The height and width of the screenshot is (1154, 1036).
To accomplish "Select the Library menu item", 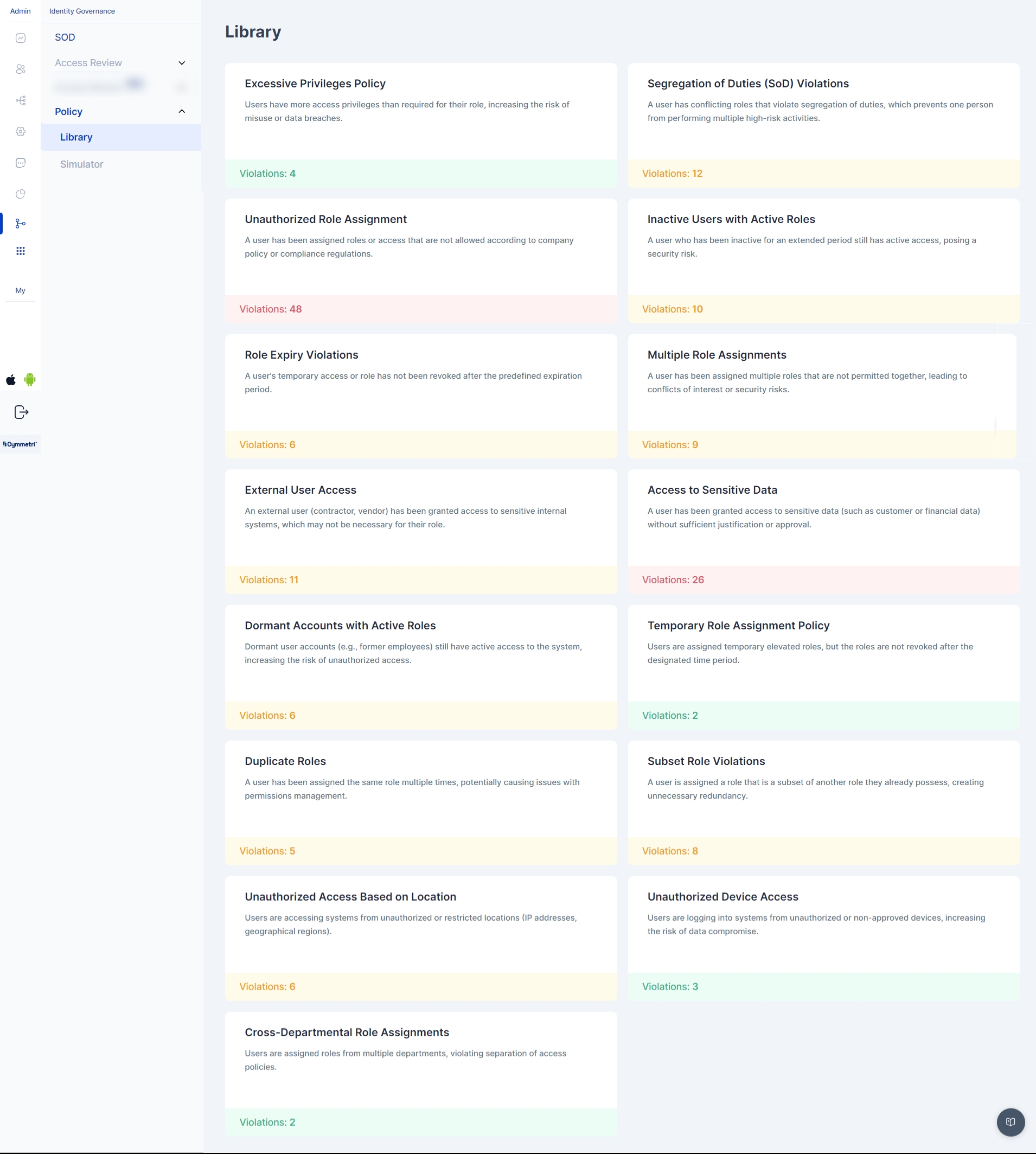I will click(76, 137).
